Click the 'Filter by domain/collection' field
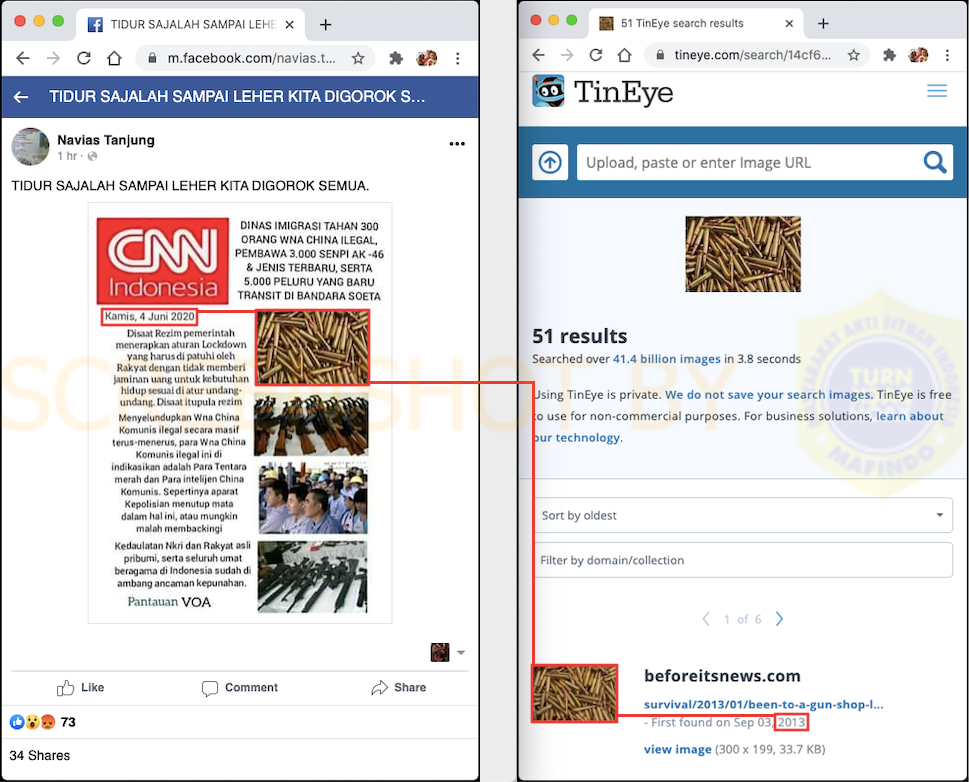This screenshot has height=782, width=969. click(x=742, y=560)
